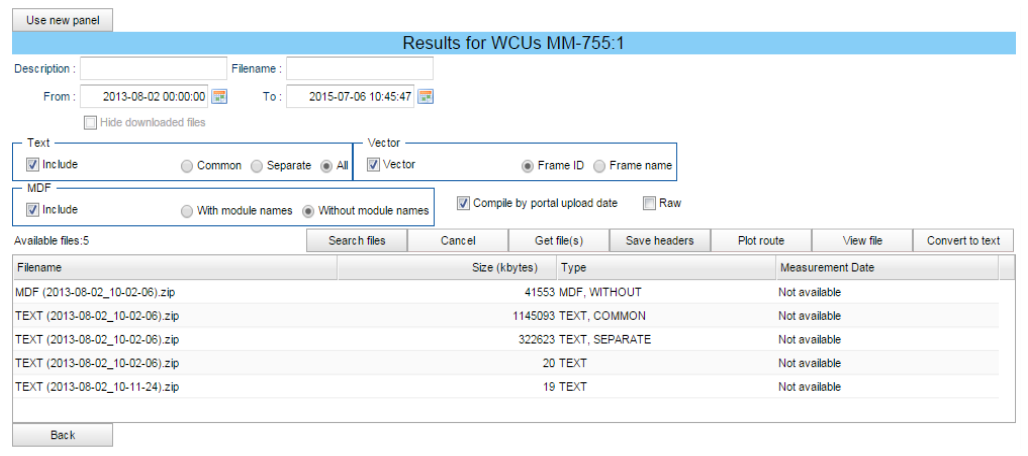The height and width of the screenshot is (456, 1028).
Task: Select With module names option
Action: pyautogui.click(x=187, y=211)
